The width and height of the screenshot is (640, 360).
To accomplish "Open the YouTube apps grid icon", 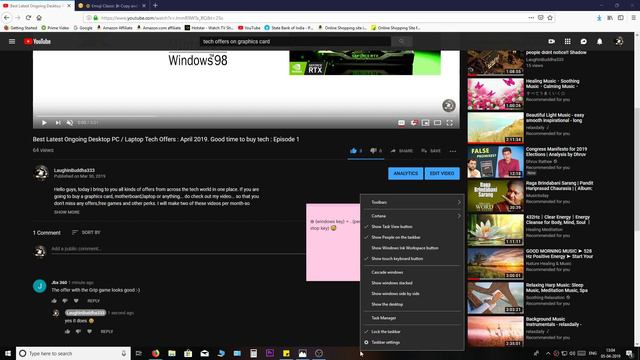I will (x=567, y=41).
